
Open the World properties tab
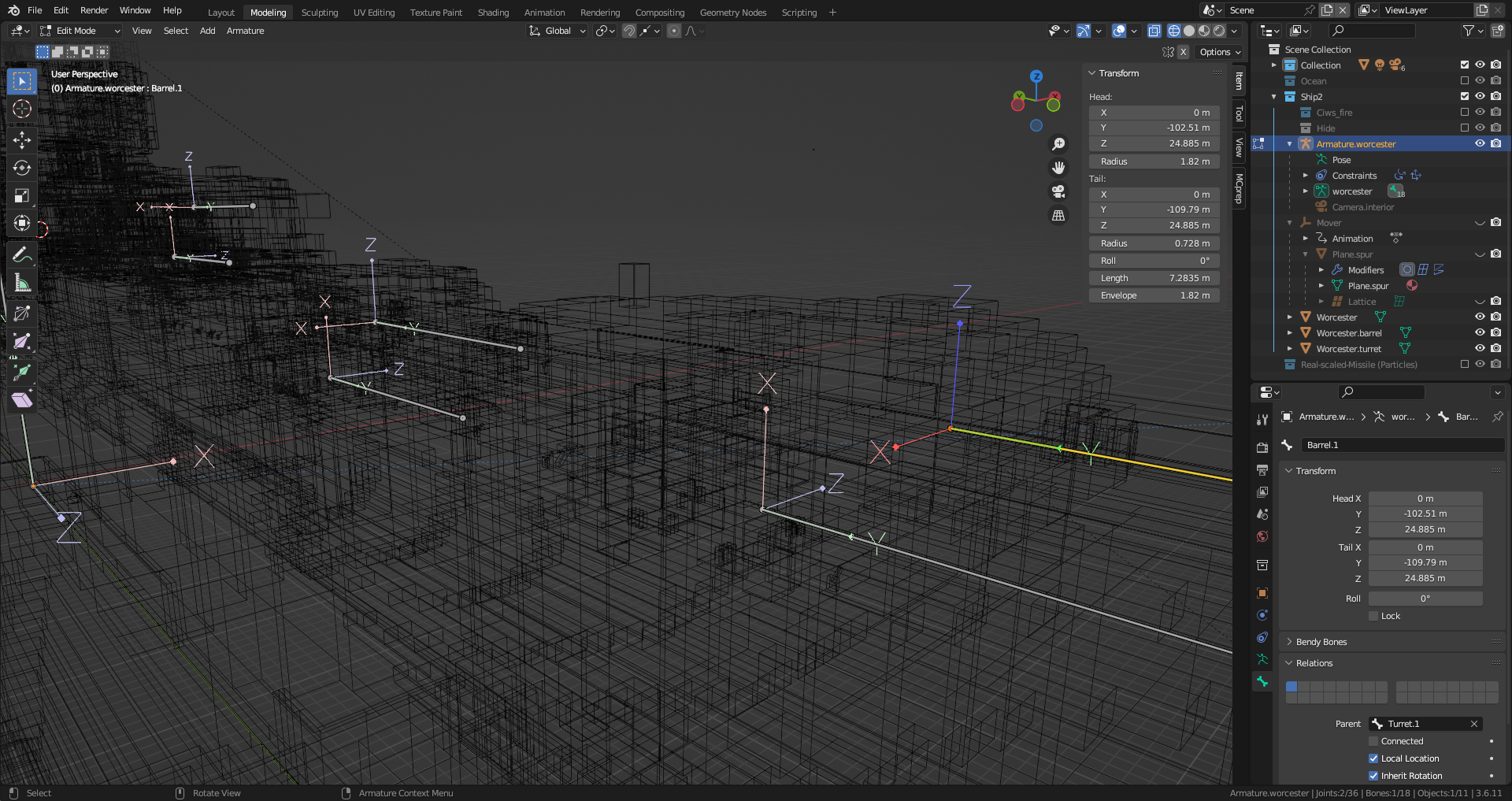click(x=1262, y=536)
